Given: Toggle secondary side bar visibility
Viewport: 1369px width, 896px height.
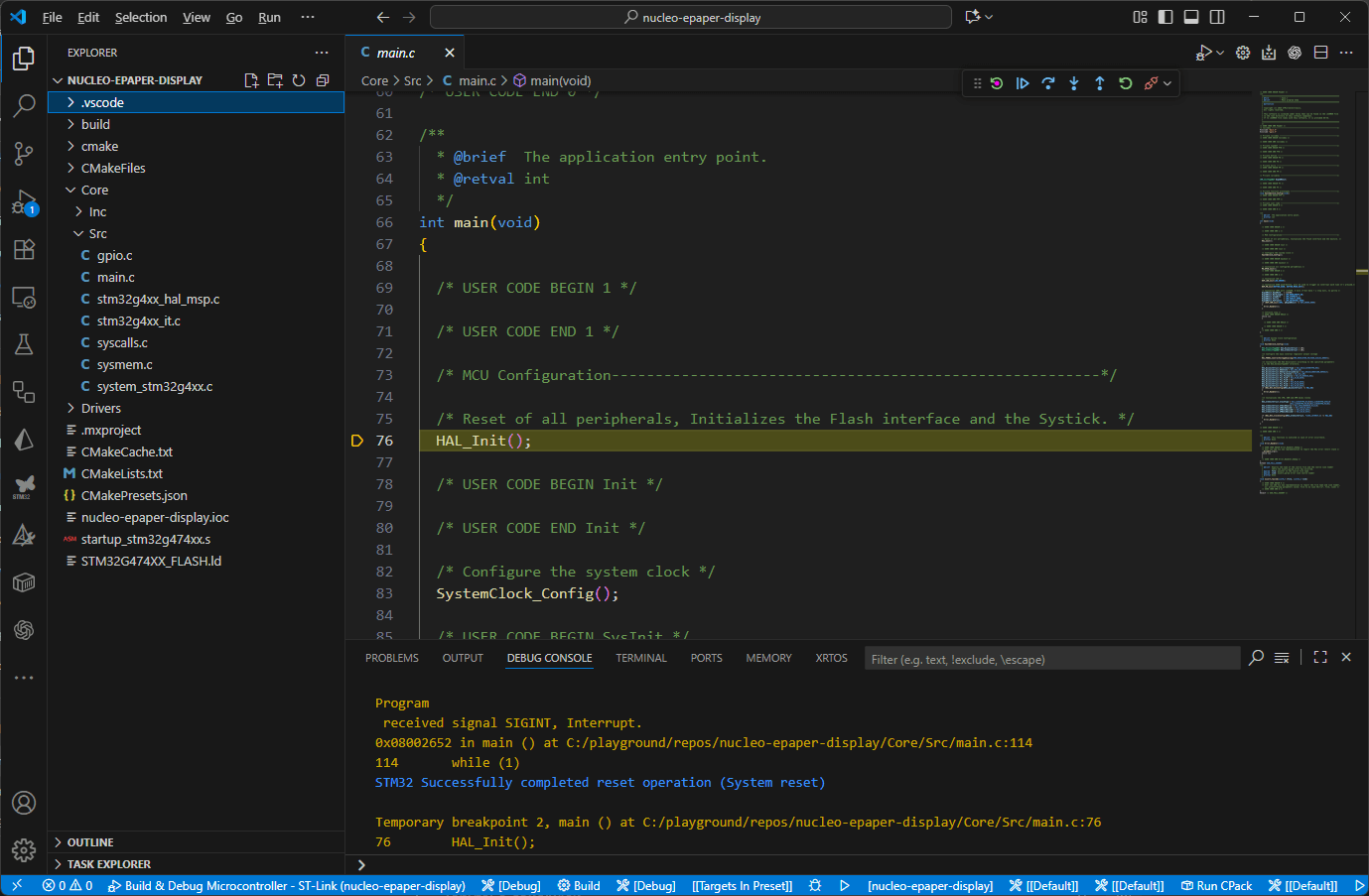Looking at the screenshot, I should (1217, 17).
